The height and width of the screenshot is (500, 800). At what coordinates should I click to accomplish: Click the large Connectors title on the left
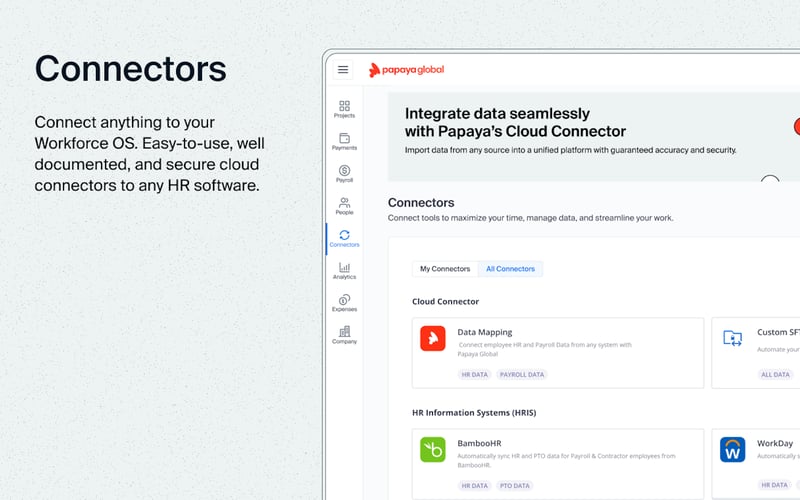pos(131,69)
